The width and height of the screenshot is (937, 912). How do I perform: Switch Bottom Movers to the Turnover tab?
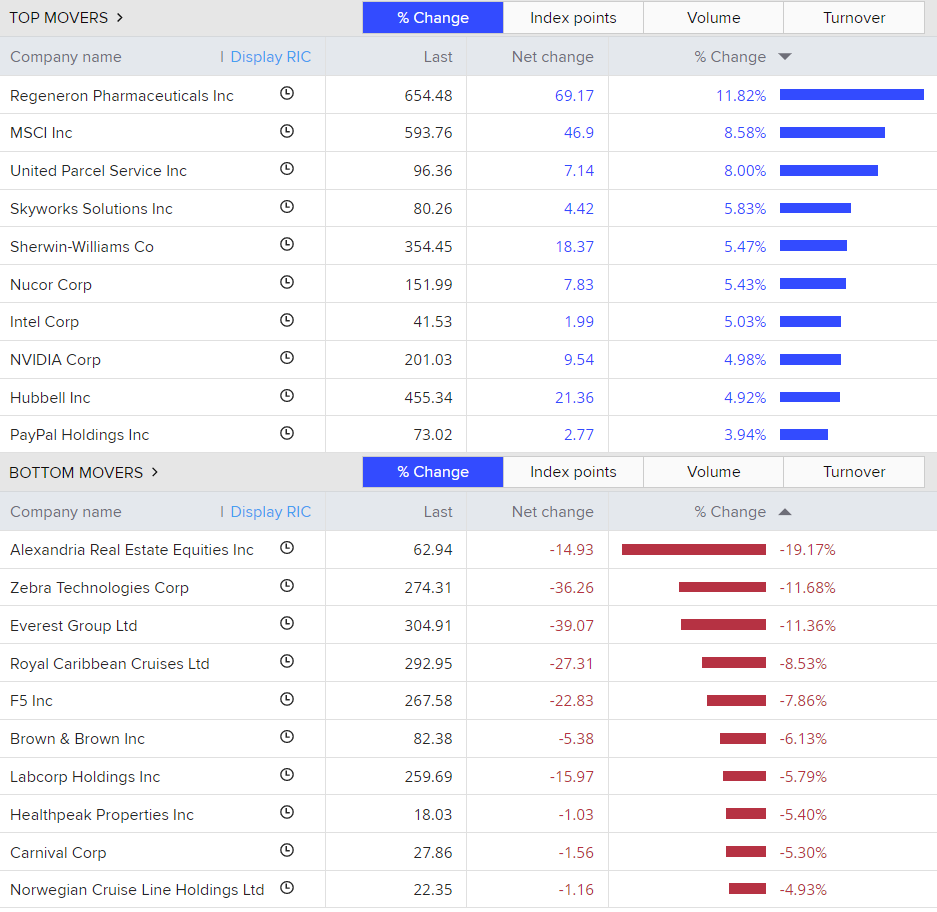[x=853, y=472]
